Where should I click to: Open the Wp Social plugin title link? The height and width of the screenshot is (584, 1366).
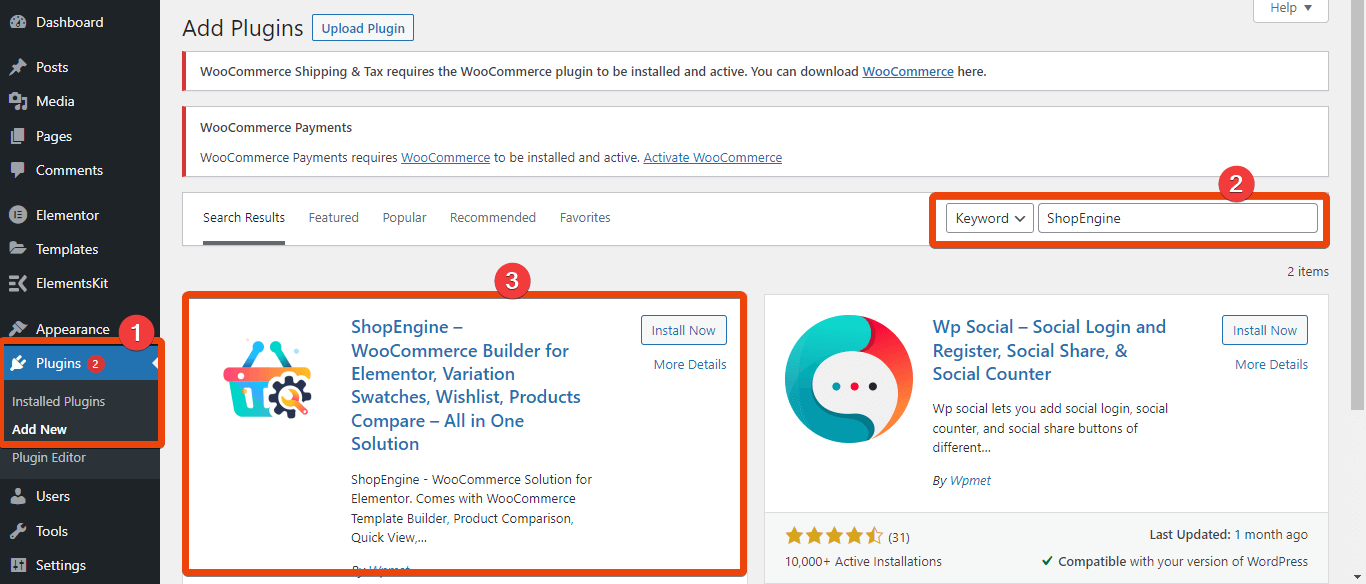pyautogui.click(x=1049, y=350)
